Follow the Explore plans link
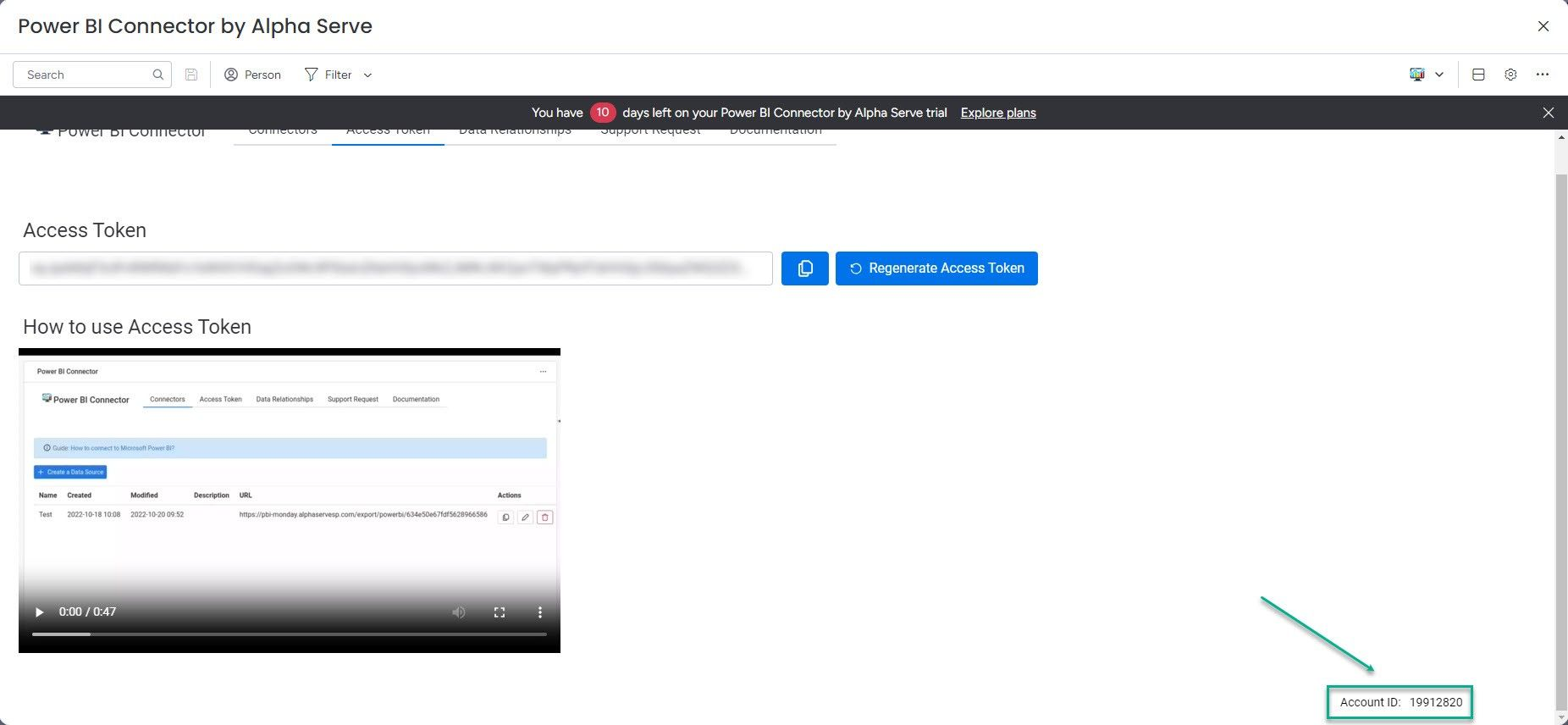The image size is (1568, 725). point(998,113)
